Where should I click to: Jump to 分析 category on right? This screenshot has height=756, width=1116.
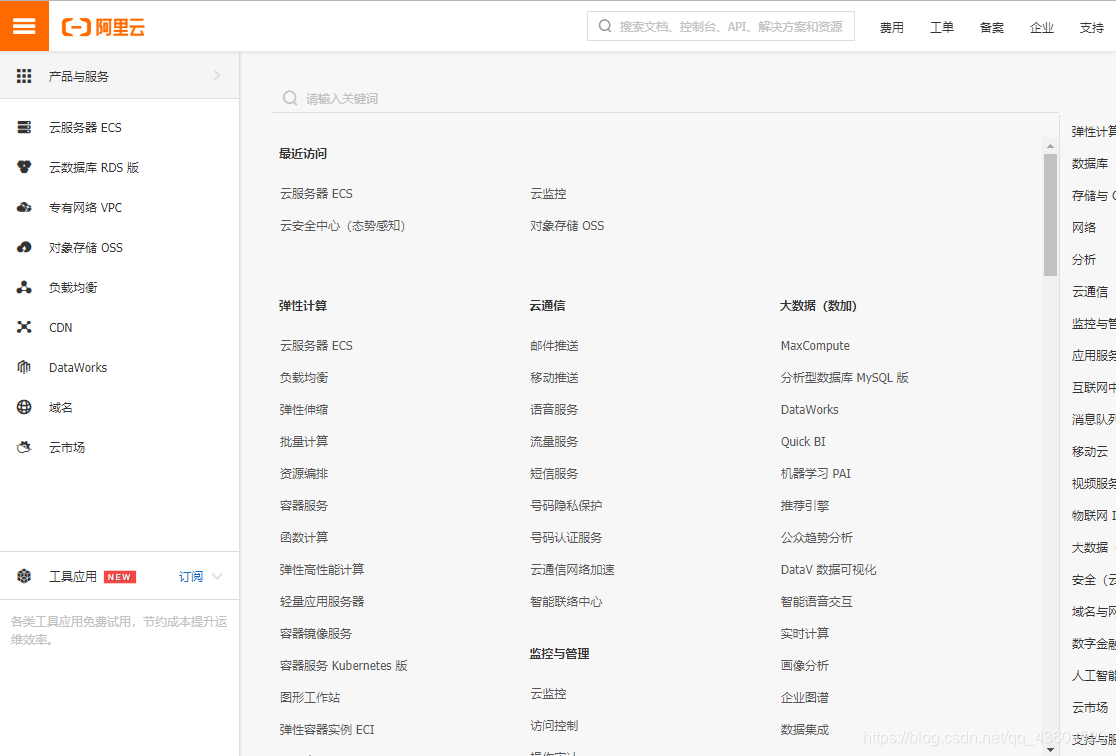[1084, 259]
